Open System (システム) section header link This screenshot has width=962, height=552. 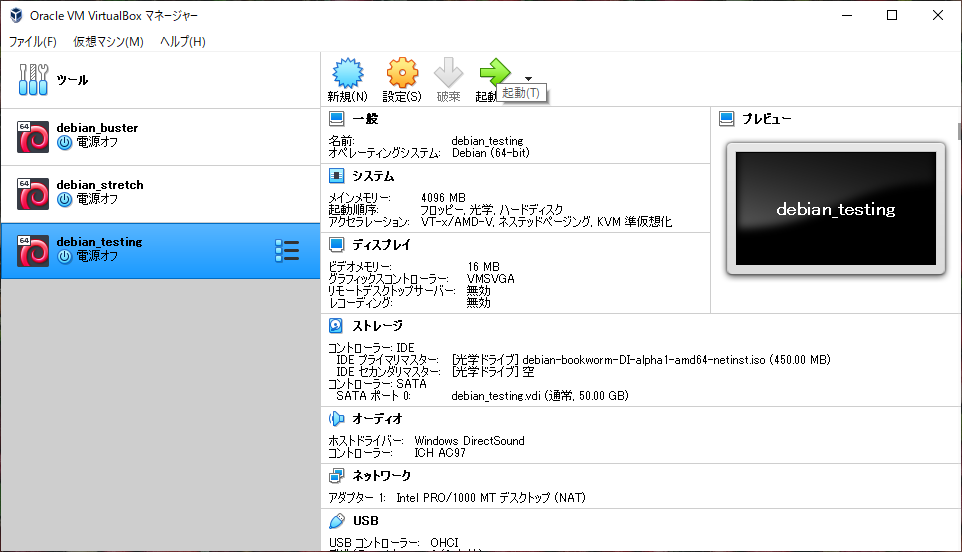click(373, 177)
